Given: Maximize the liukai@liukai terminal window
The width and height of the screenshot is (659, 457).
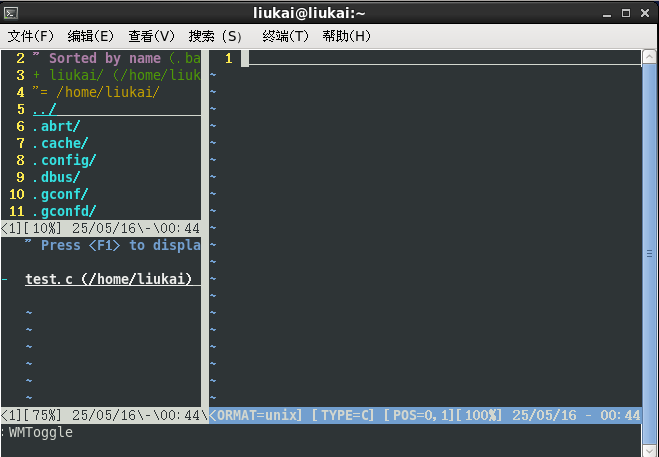Looking at the screenshot, I should pyautogui.click(x=626, y=13).
